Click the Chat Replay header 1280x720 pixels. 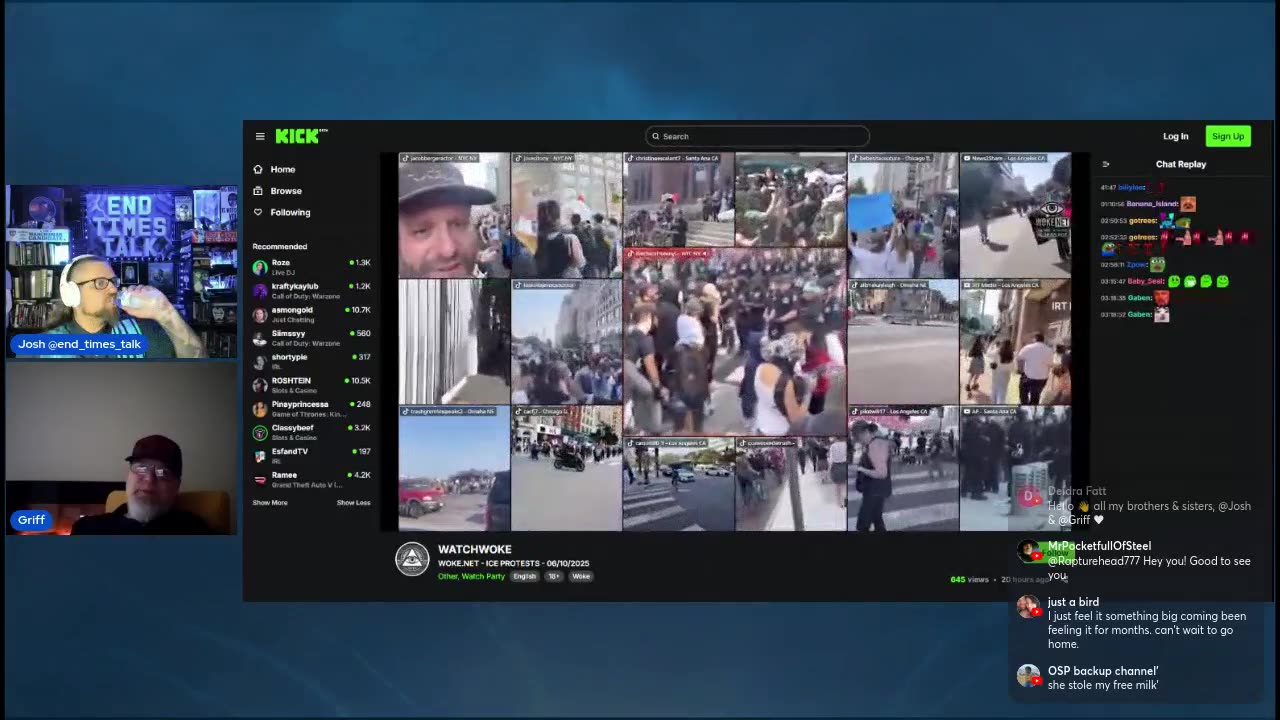point(1181,164)
